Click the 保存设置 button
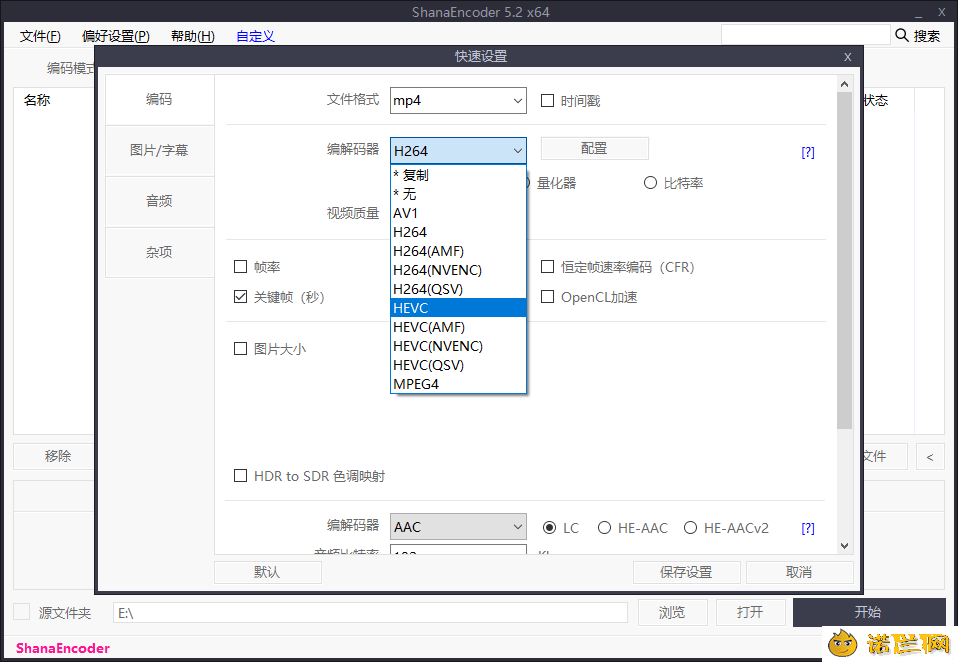Viewport: 958px width, 662px height. 687,572
